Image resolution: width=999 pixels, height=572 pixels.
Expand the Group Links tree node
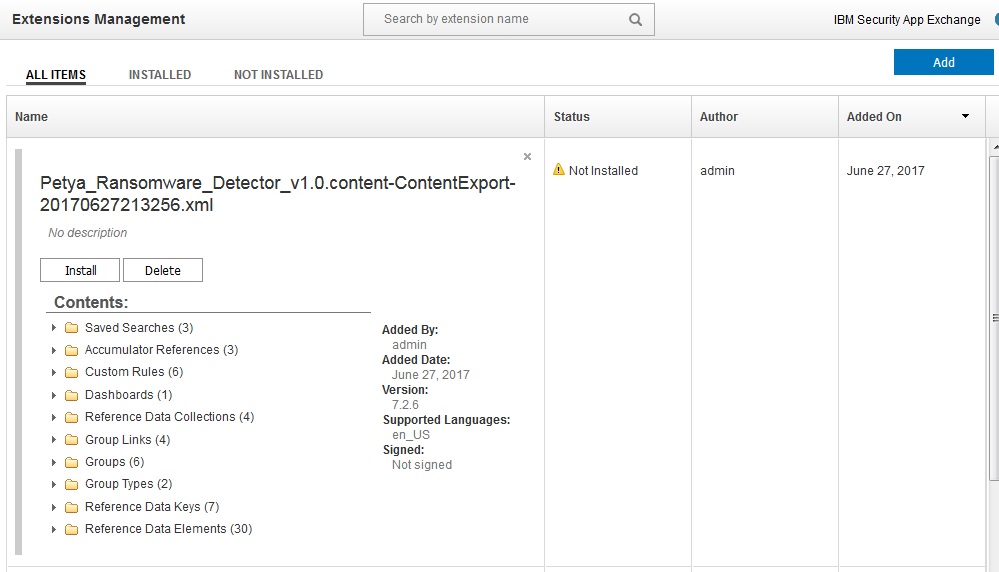pos(53,440)
